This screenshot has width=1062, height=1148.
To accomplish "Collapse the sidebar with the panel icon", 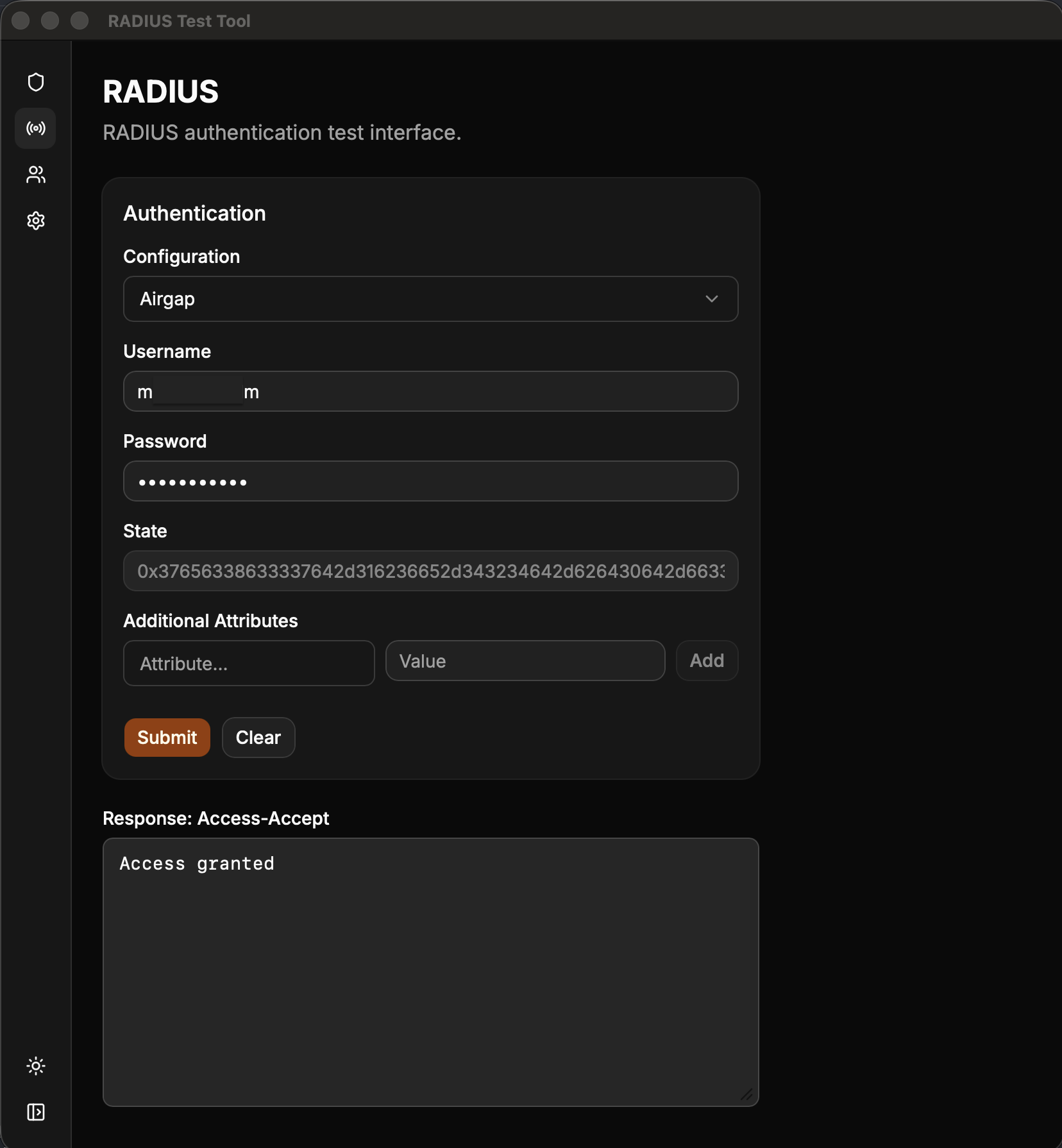I will click(36, 1112).
